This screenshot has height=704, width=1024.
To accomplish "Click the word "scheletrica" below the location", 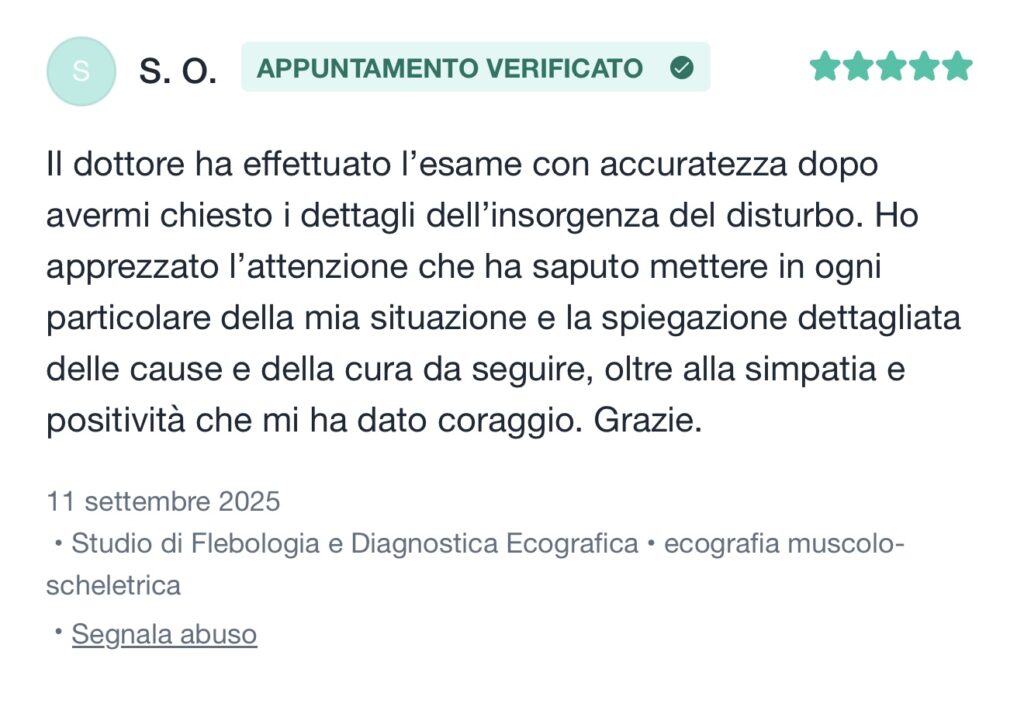I will click(113, 585).
